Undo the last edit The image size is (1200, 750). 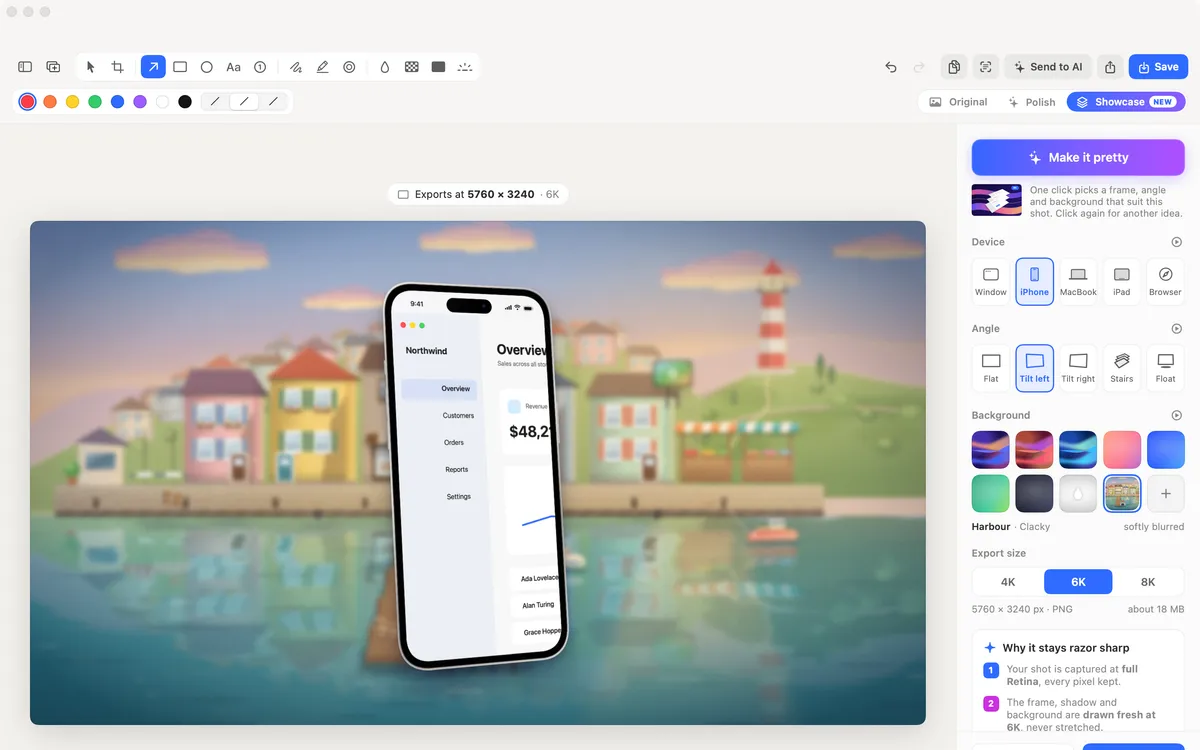891,67
